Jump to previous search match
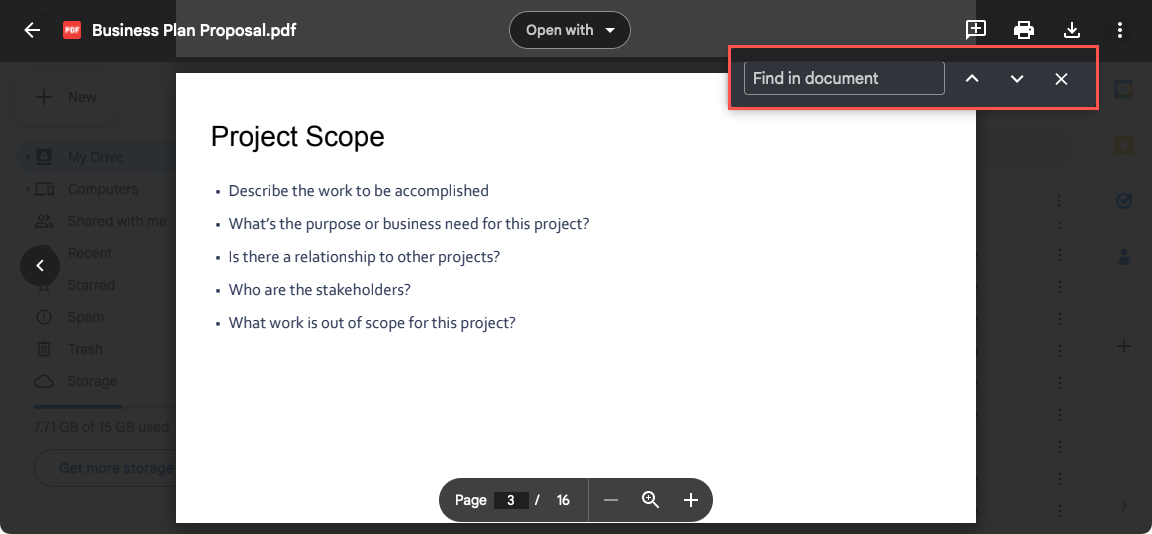This screenshot has height=534, width=1152. 972,79
